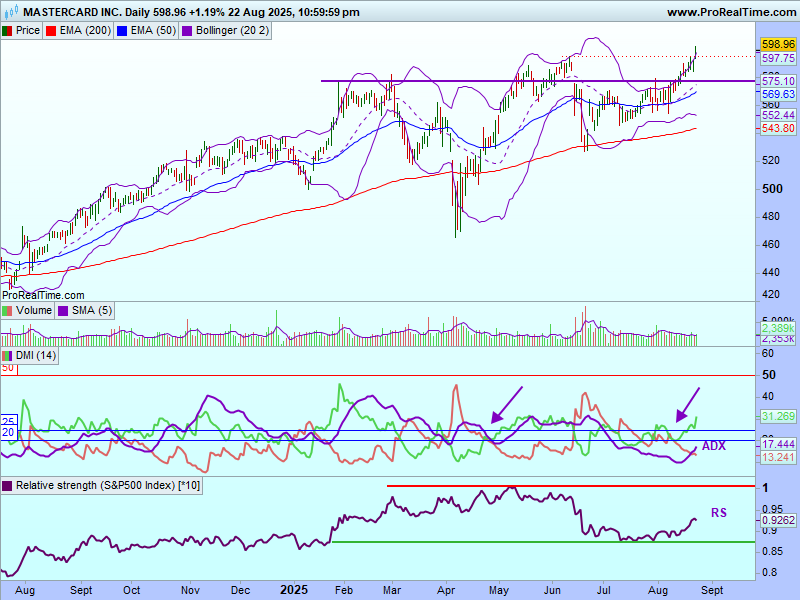Screen dimensions: 800x600
Task: Click the blue EMA (50) color square
Action: coord(122,31)
